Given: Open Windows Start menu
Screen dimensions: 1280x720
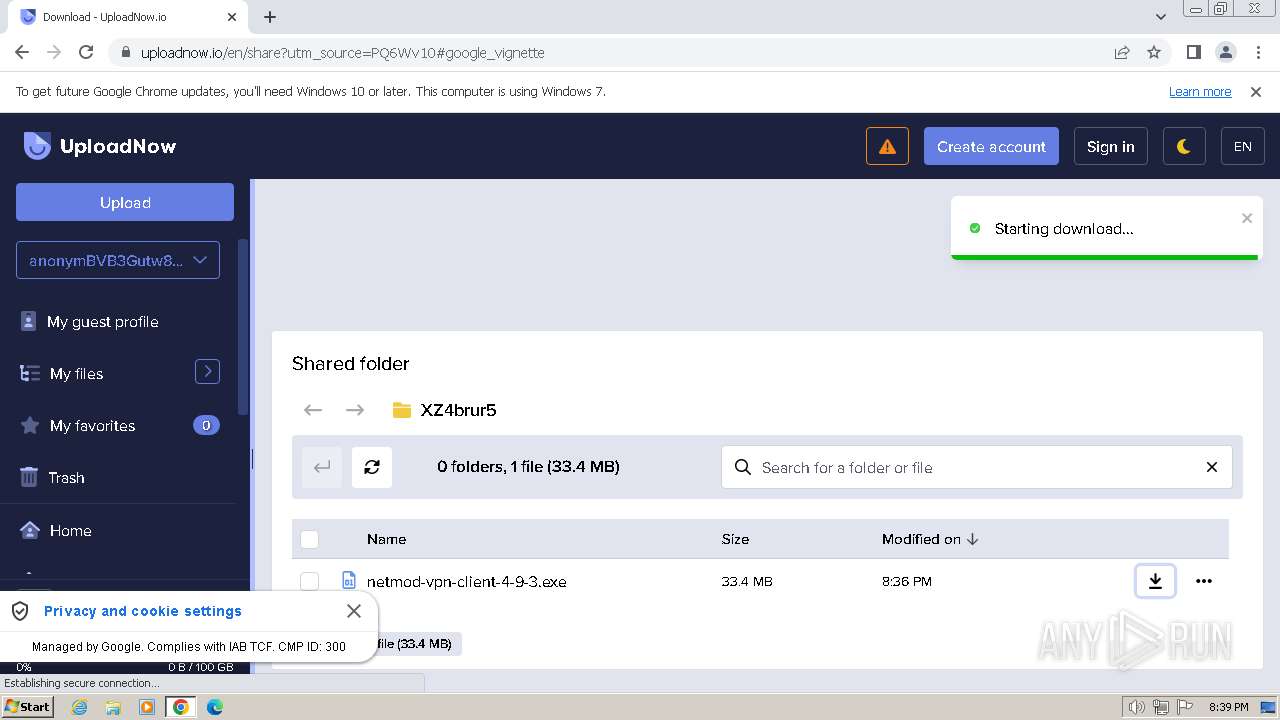Looking at the screenshot, I should (28, 706).
